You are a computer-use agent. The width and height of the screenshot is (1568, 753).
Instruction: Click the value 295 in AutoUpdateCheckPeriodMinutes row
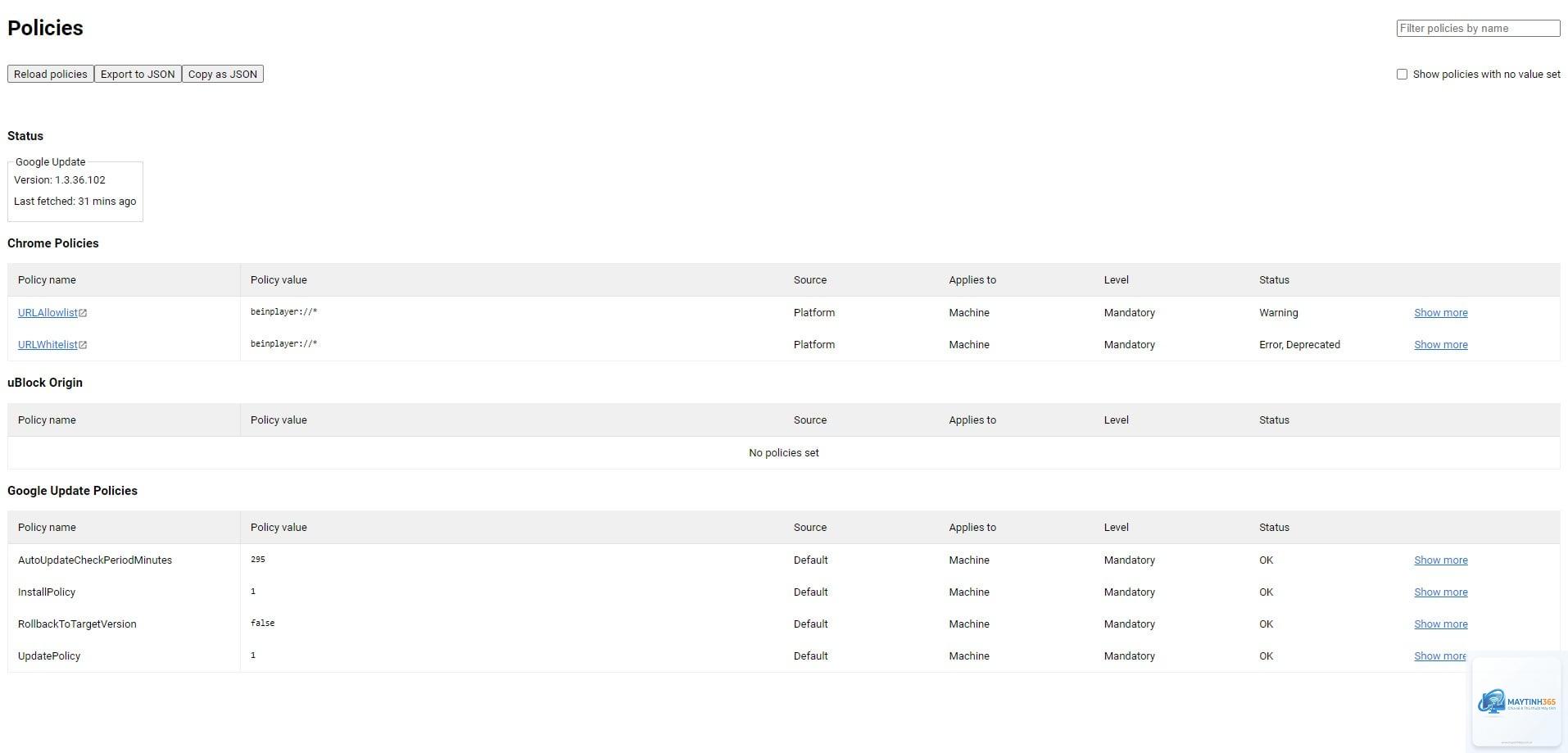pyautogui.click(x=257, y=560)
